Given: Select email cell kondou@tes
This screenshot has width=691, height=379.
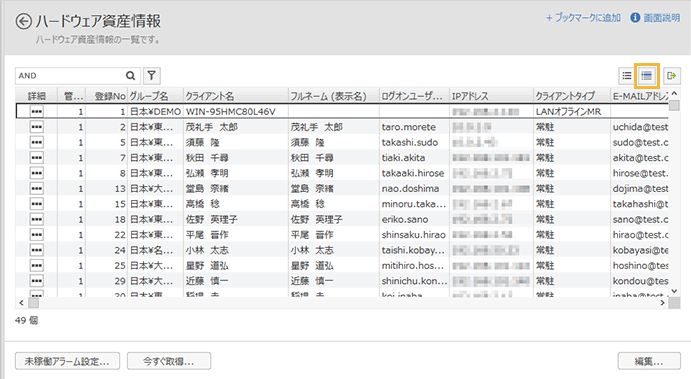Looking at the screenshot, I should pos(640,281).
